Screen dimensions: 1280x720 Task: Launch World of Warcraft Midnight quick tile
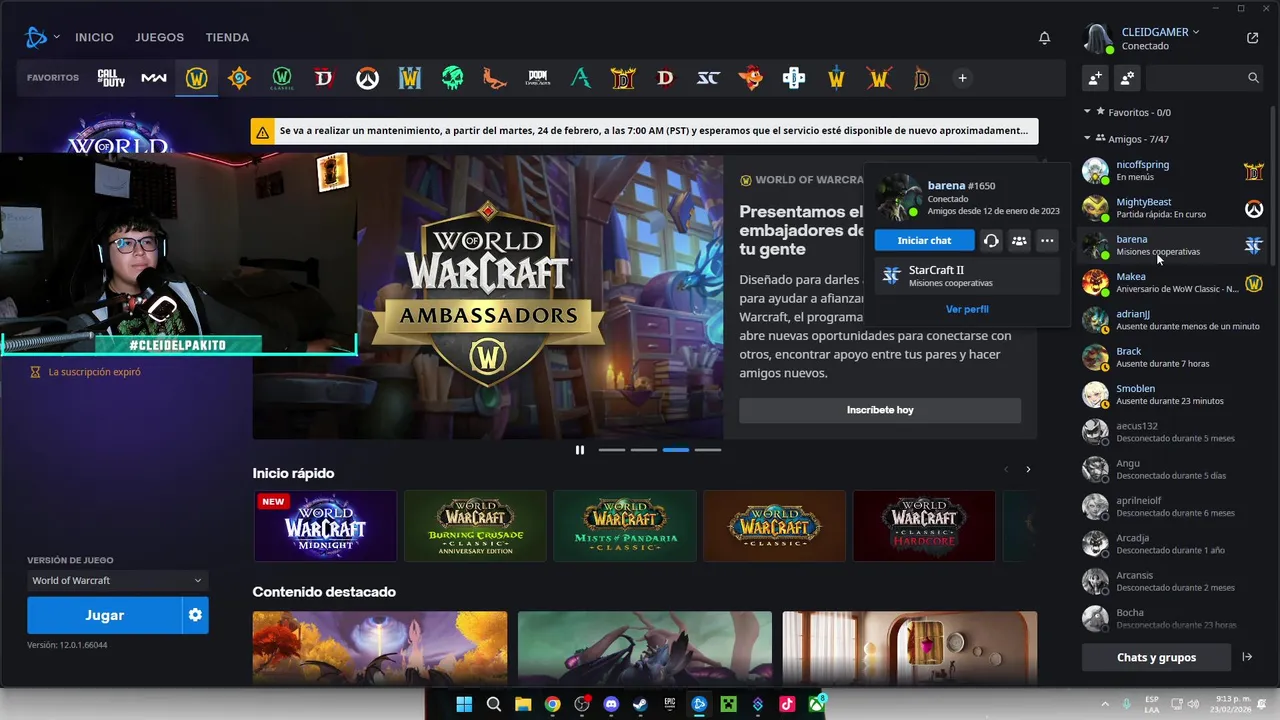coord(325,525)
